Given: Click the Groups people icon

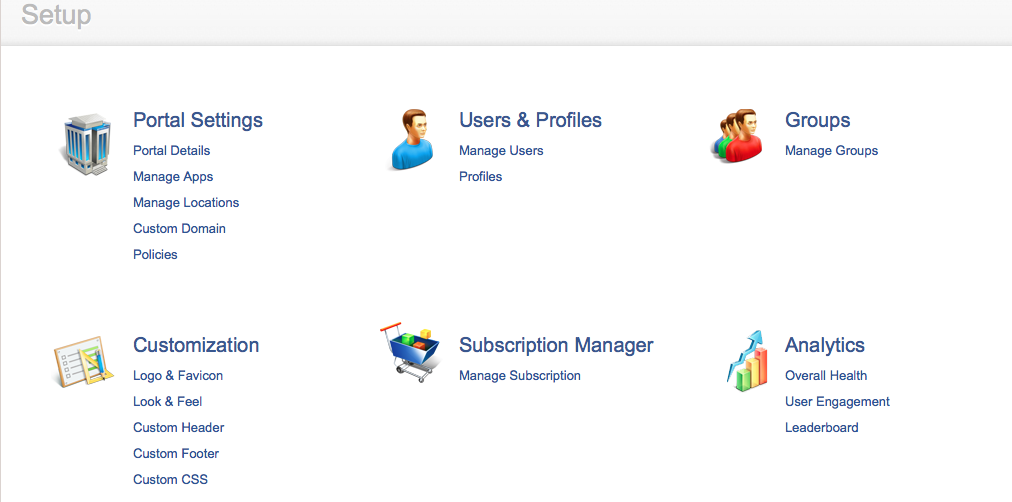Looking at the screenshot, I should [x=741, y=137].
